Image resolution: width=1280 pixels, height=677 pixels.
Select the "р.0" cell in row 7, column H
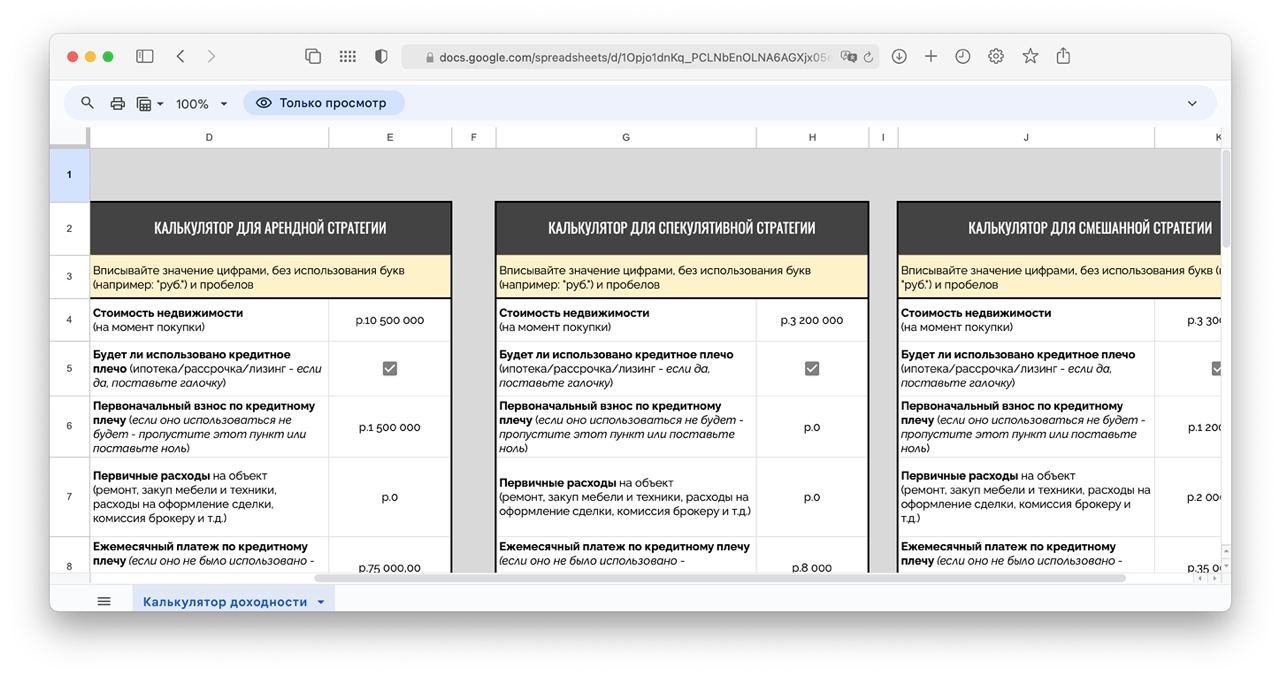coord(812,497)
